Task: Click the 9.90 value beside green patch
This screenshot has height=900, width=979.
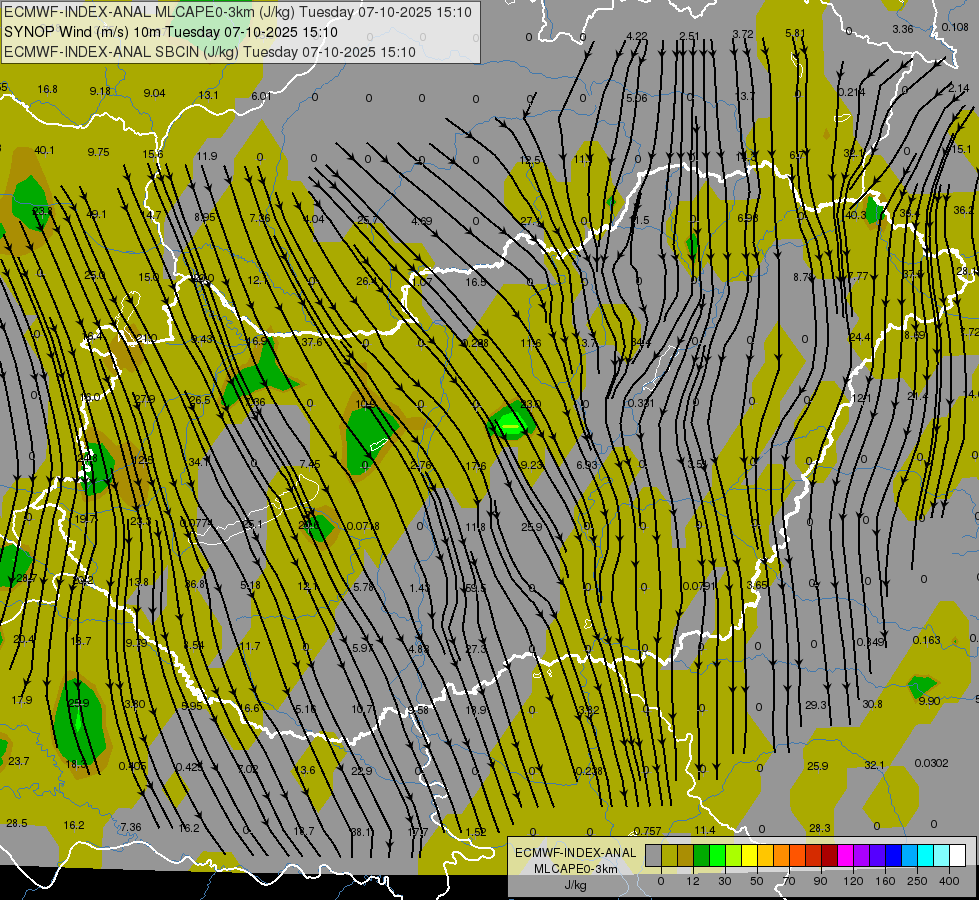Action: (x=929, y=701)
